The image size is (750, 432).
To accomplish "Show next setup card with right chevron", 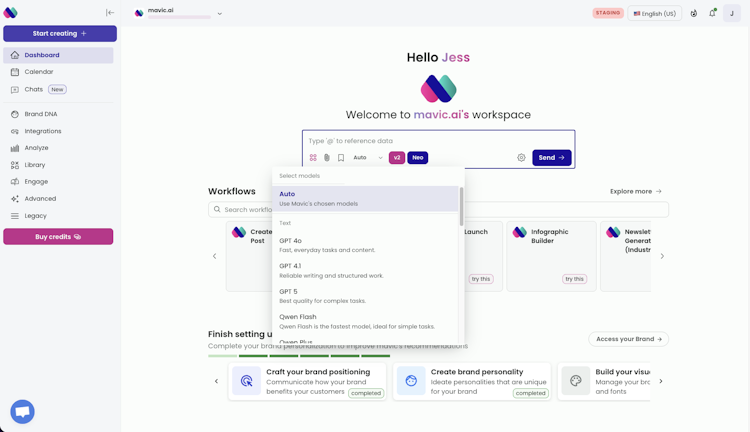I will pos(661,381).
